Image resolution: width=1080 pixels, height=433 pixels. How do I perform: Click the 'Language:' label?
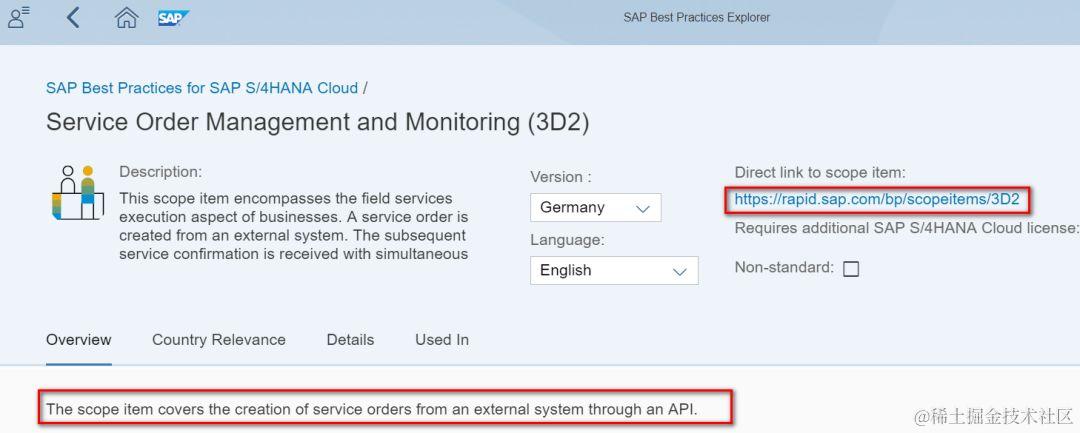[567, 240]
